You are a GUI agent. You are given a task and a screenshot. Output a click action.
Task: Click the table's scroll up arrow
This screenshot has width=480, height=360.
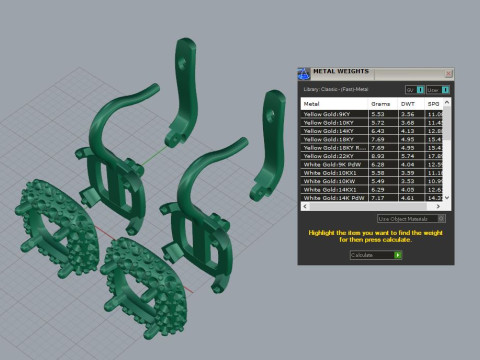click(x=447, y=102)
